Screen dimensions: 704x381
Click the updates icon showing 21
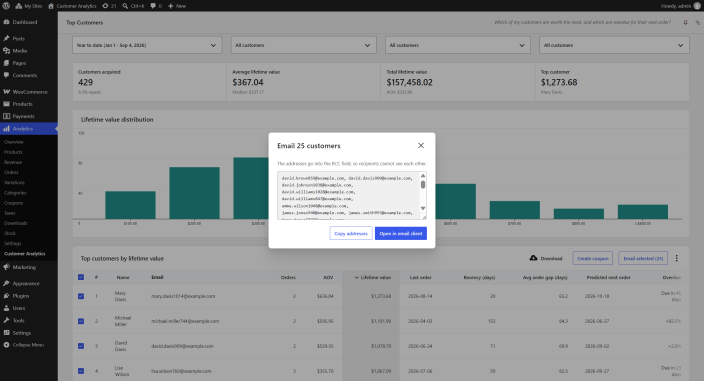(109, 6)
